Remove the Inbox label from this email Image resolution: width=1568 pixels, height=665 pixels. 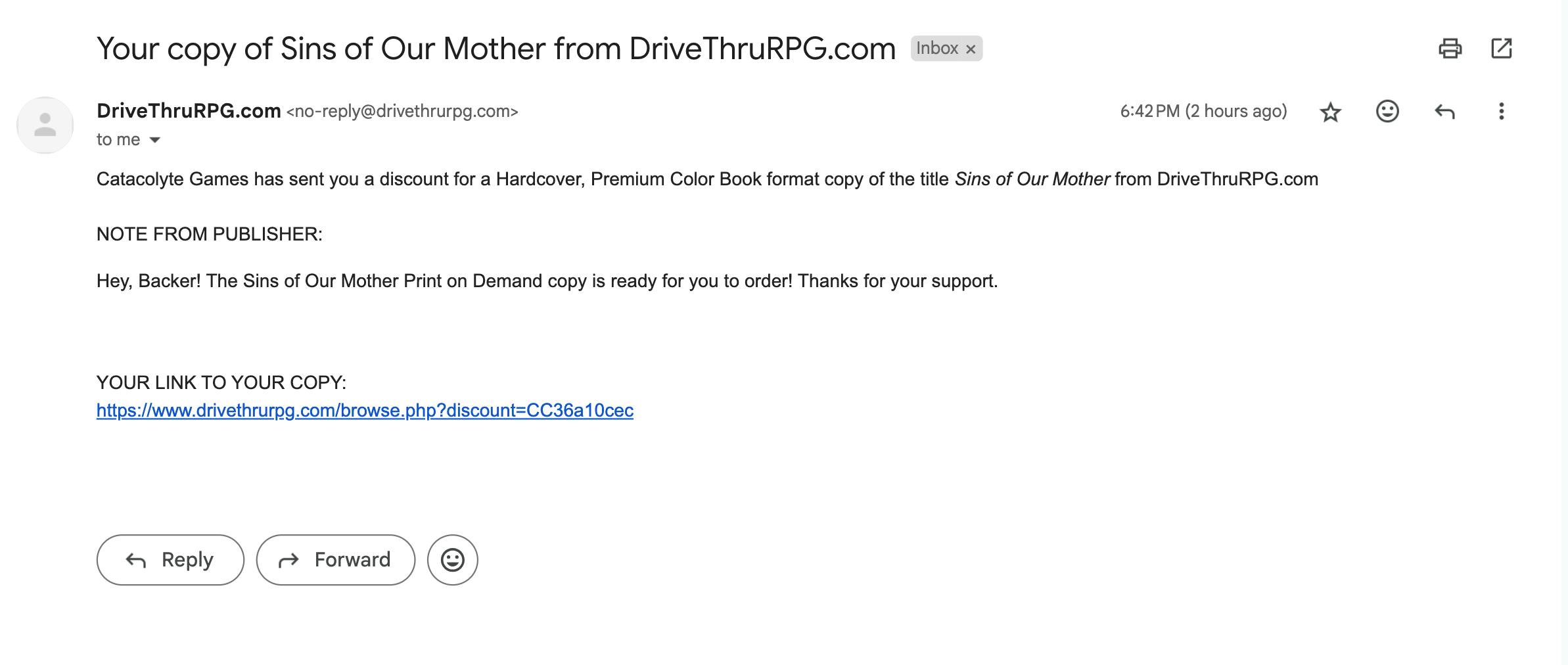pyautogui.click(x=971, y=49)
